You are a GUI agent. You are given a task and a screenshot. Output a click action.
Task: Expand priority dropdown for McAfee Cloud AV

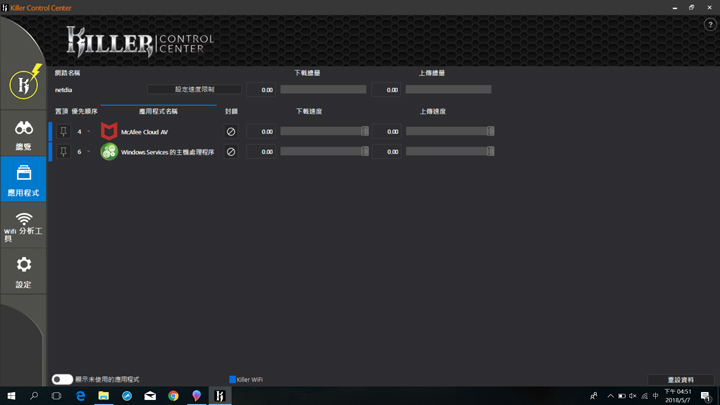click(x=89, y=132)
